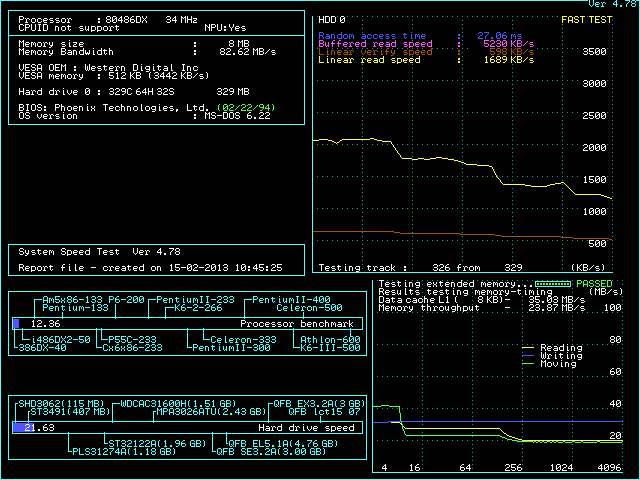Click the 'Ver 4.78' label in corner
Image resolution: width=640 pixels, height=480 pixels.
[612, 4]
